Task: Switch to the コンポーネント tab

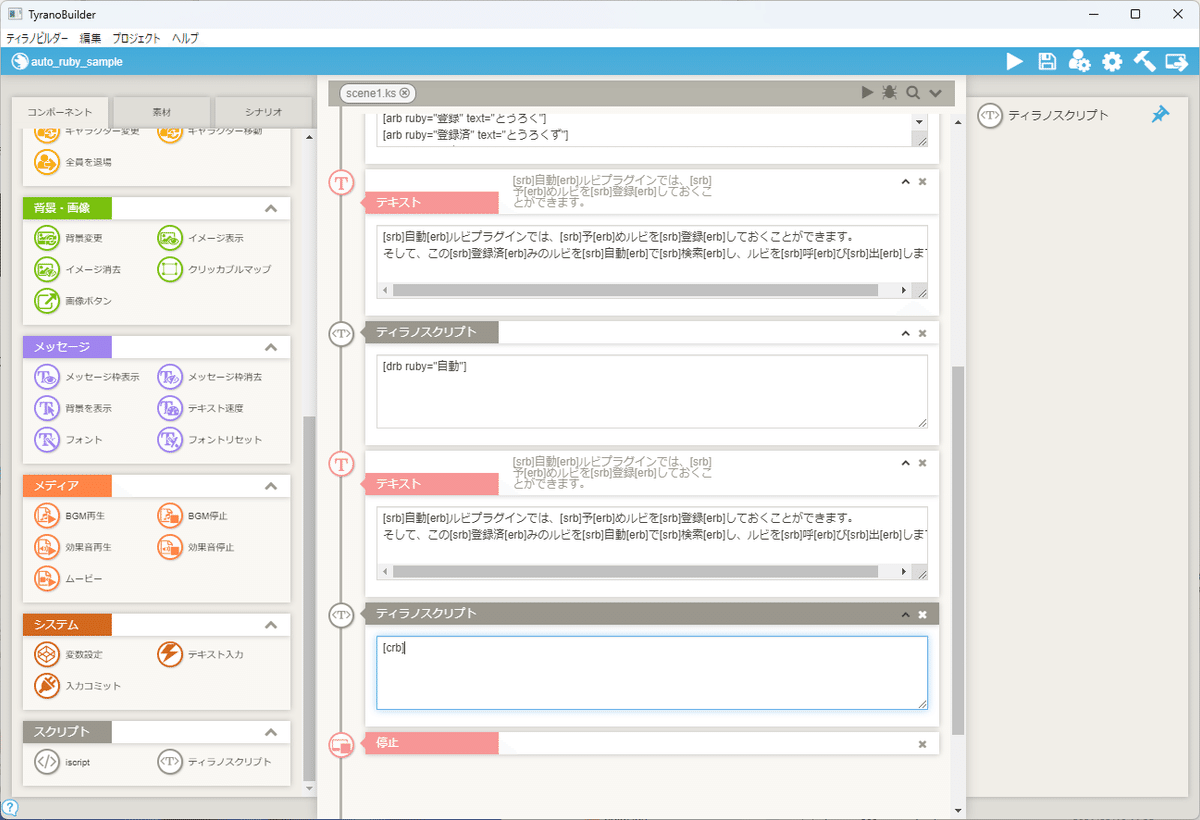Action: tap(60, 112)
